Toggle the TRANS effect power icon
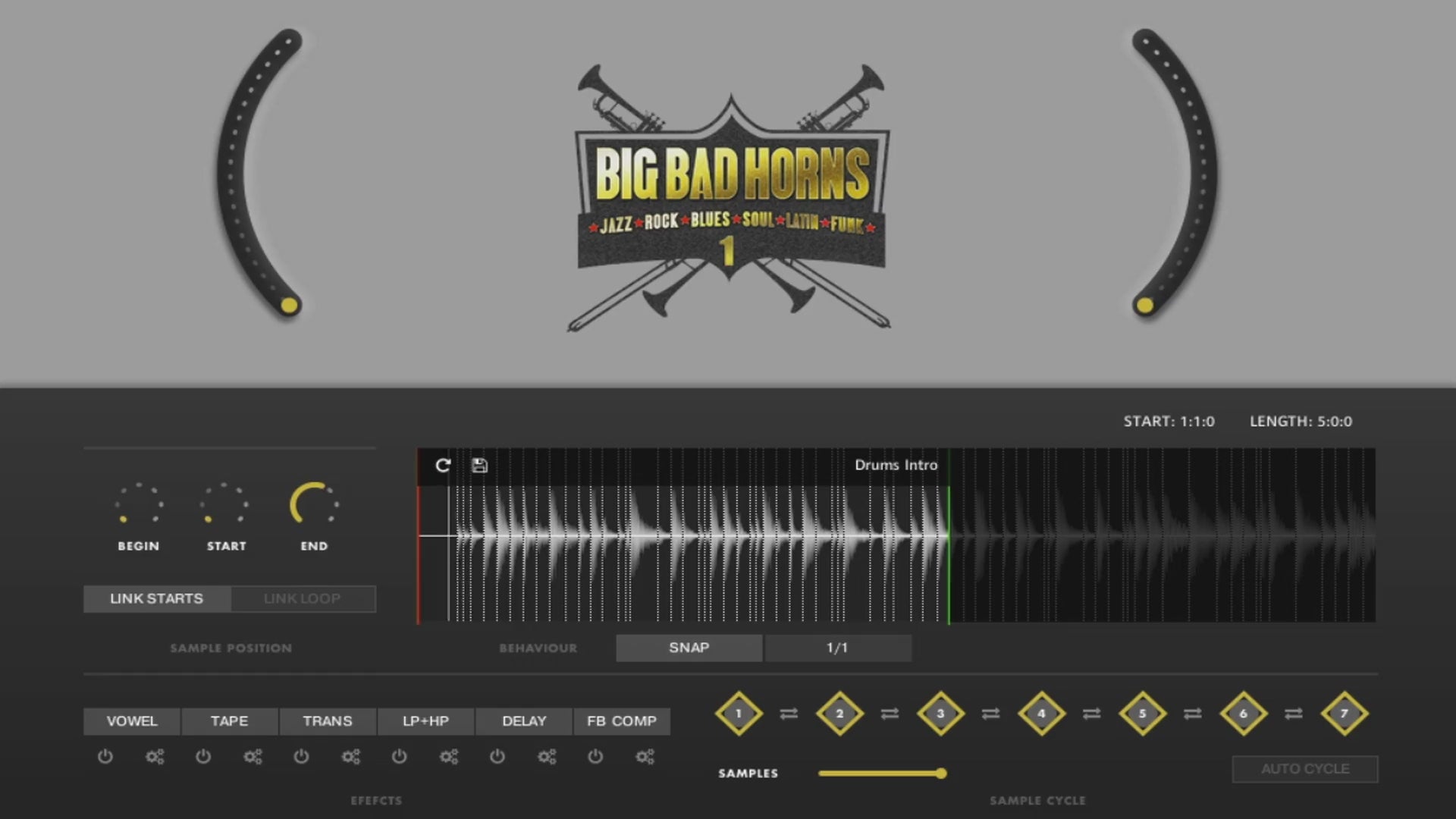 point(301,756)
